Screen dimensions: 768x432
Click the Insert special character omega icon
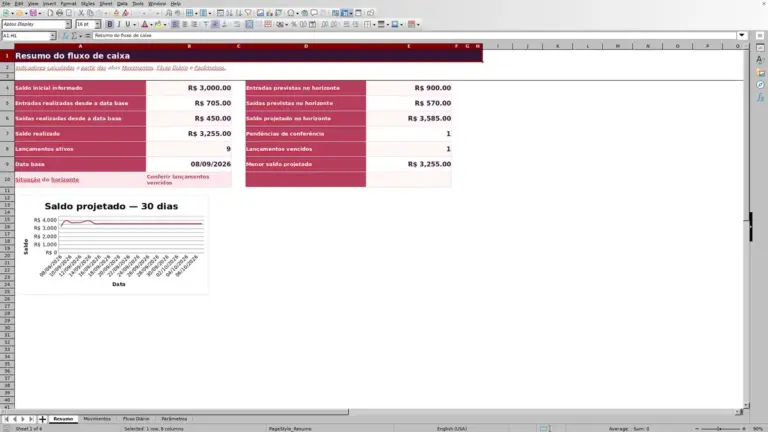pyautogui.click(x=291, y=13)
